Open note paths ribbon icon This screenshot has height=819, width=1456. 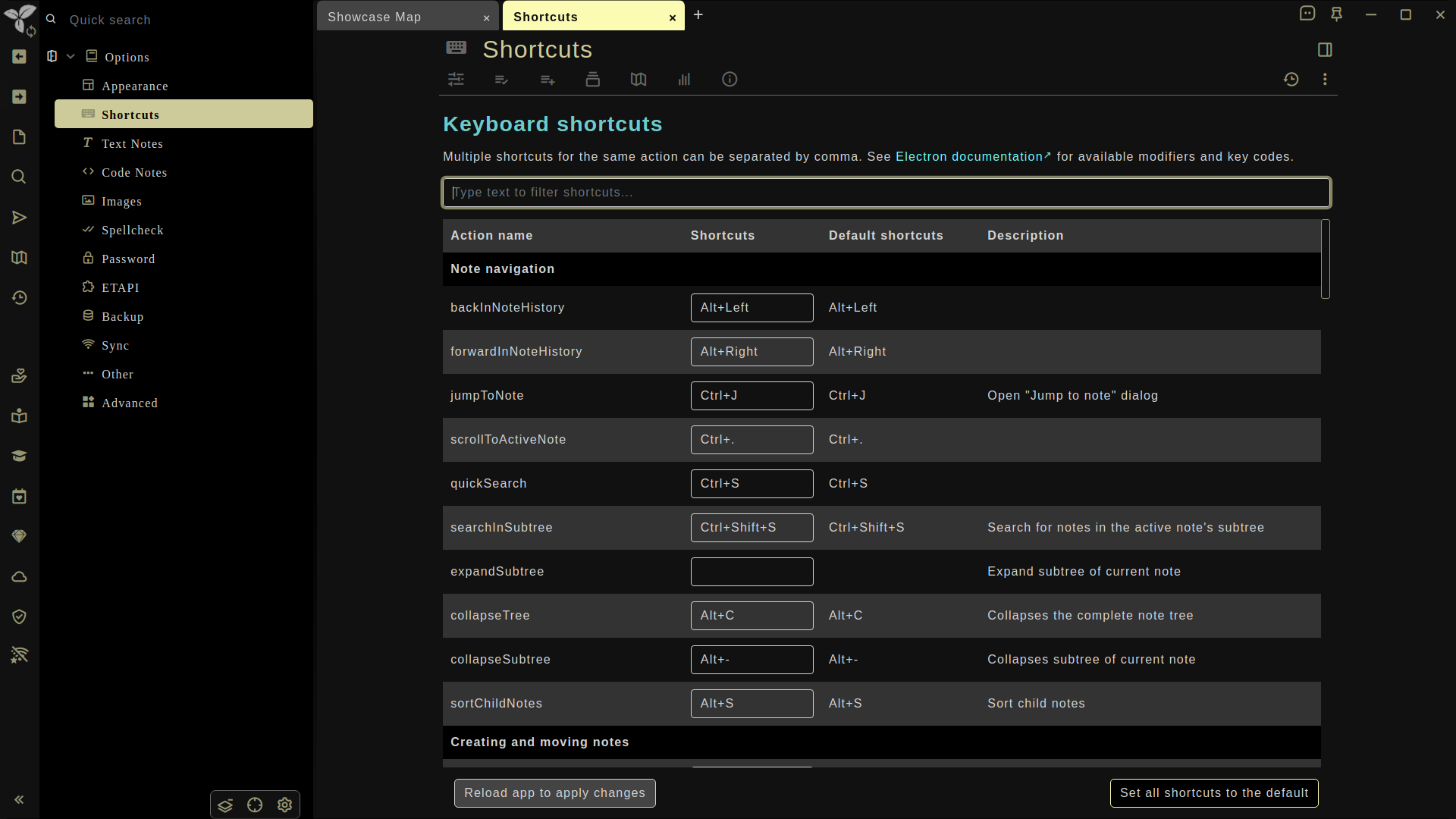593,80
